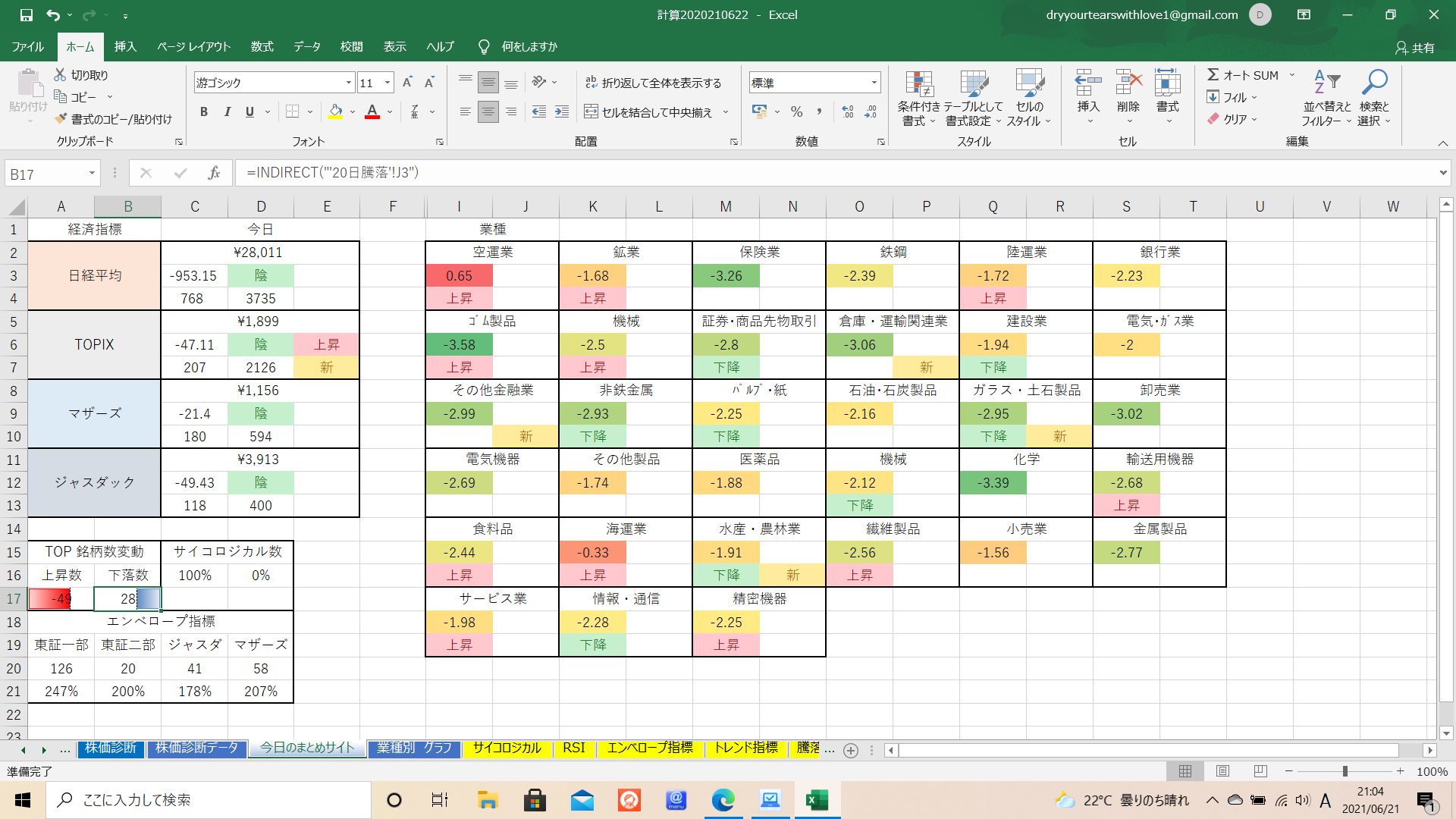Click the Sort and Filter icon

coord(1326,82)
